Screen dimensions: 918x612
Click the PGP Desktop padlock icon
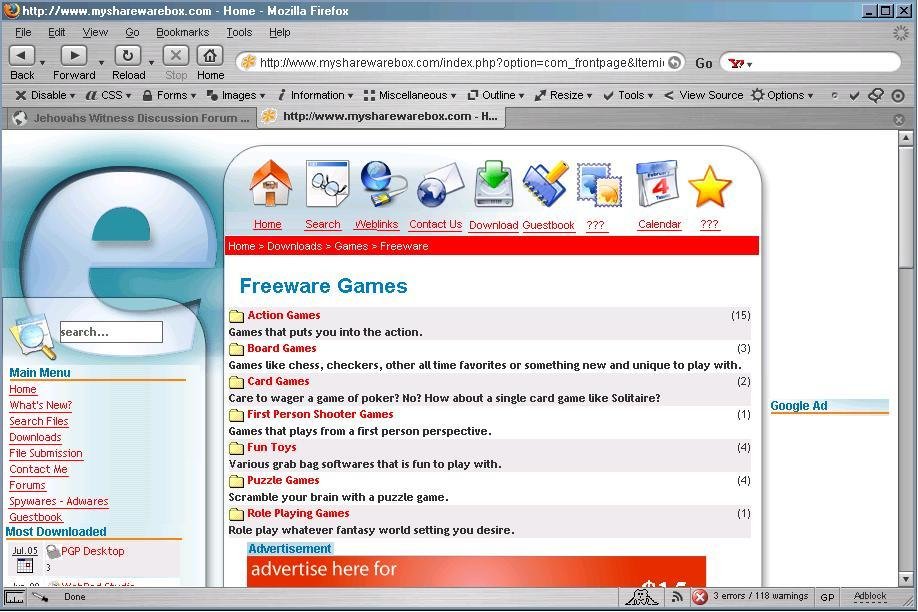click(53, 551)
